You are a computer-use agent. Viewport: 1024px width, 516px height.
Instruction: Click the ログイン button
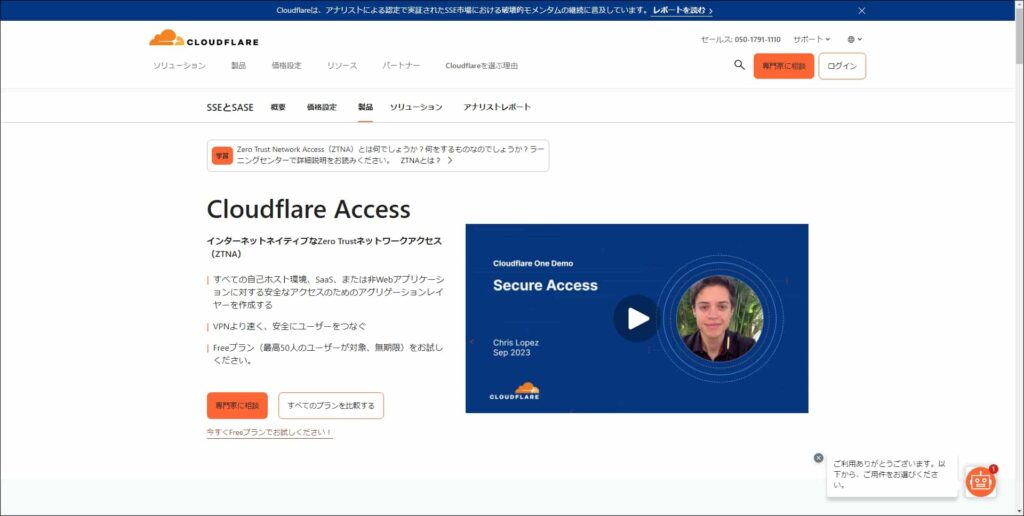pyautogui.click(x=842, y=66)
